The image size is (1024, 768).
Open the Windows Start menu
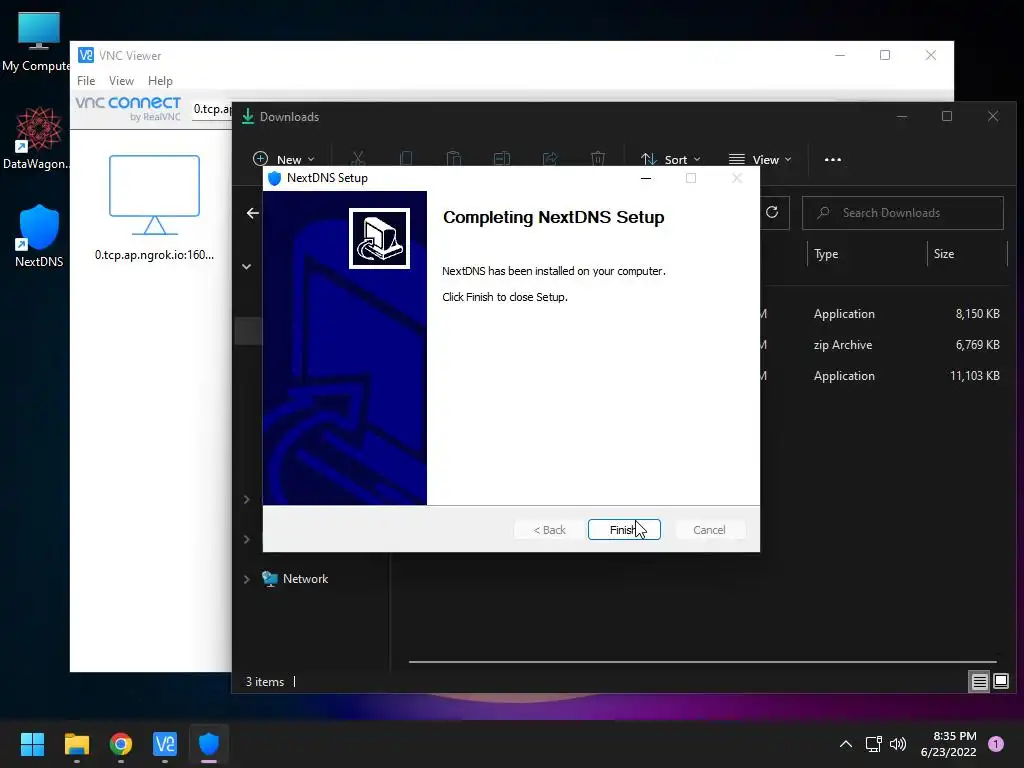point(32,744)
